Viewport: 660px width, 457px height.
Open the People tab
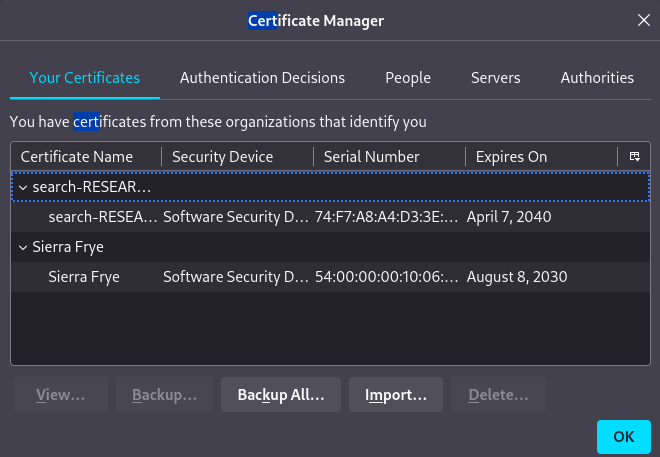tap(408, 78)
